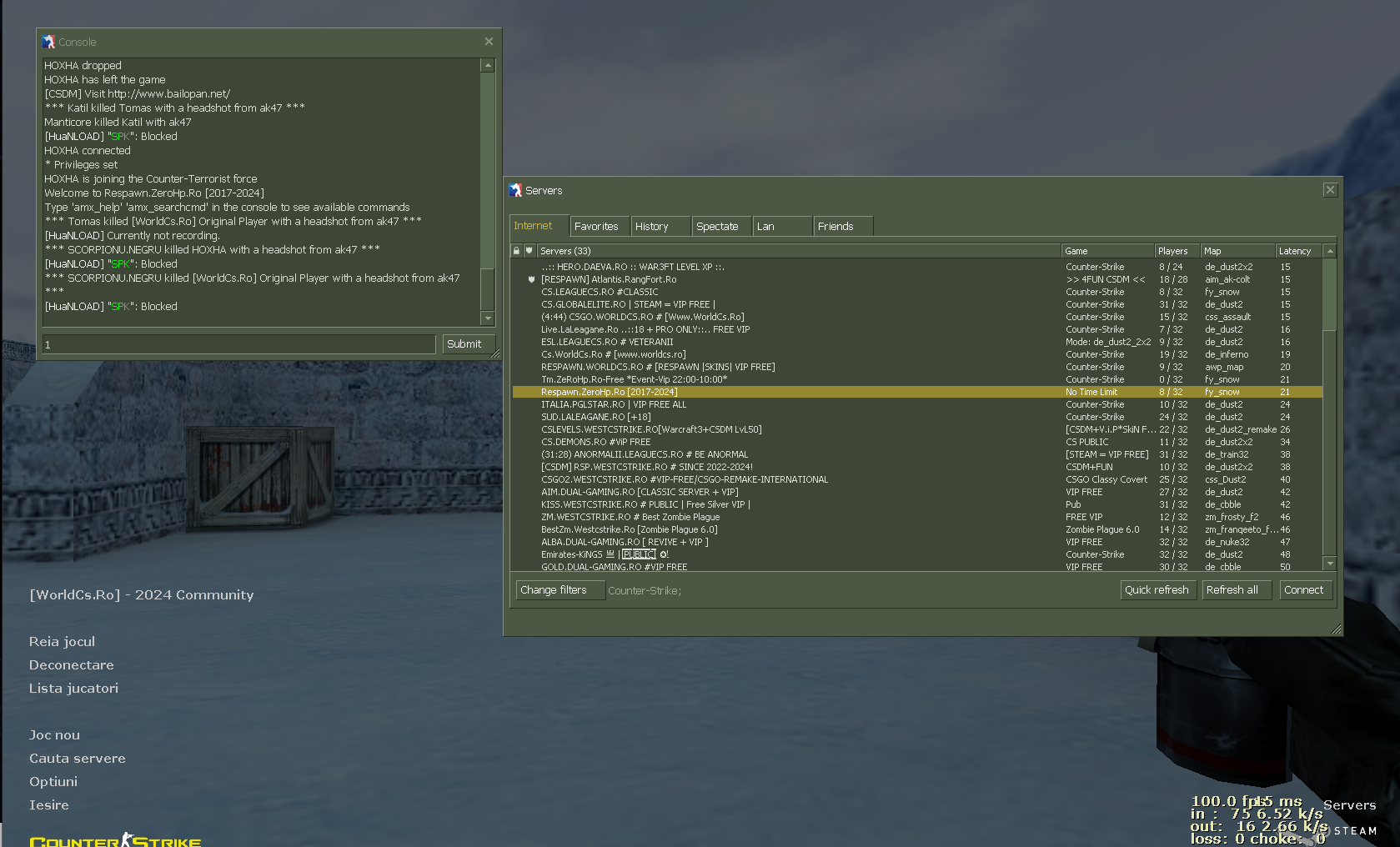Select ESL.LEAGUECS.RO # VETERANII server

917,342
